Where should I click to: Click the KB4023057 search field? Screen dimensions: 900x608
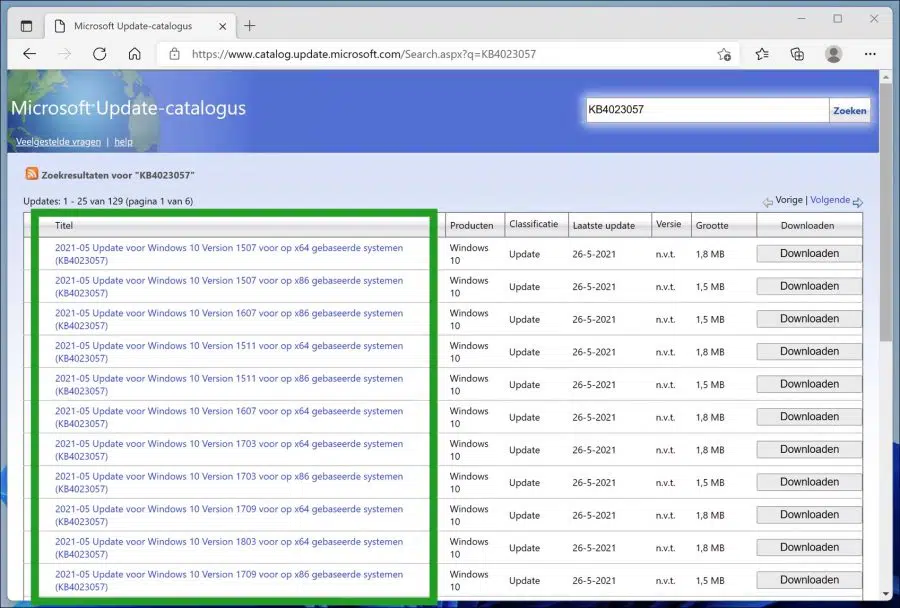pos(707,110)
